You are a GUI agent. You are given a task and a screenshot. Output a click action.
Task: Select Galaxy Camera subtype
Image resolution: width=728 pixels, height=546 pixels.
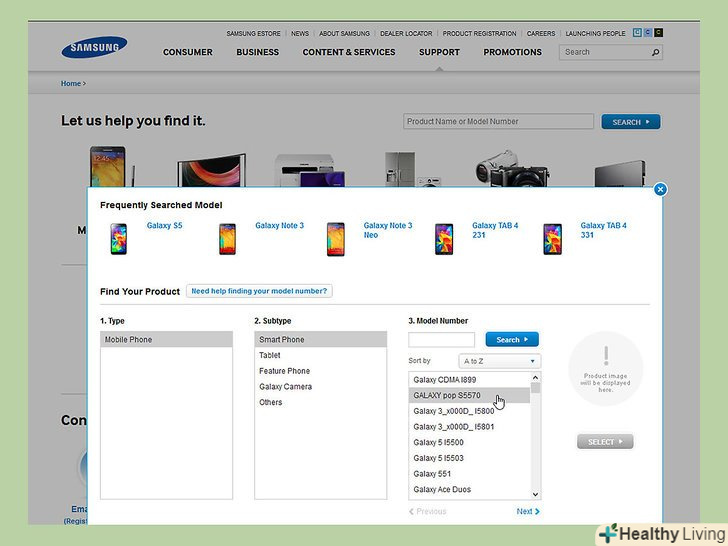click(x=320, y=387)
